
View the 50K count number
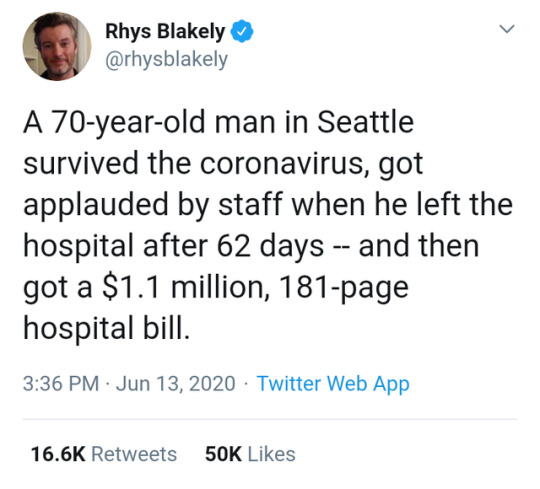pos(223,454)
